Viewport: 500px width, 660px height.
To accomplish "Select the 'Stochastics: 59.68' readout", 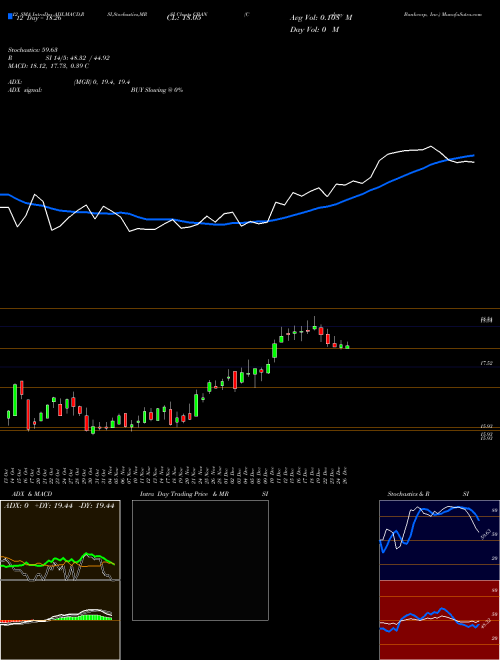I will coord(33,50).
